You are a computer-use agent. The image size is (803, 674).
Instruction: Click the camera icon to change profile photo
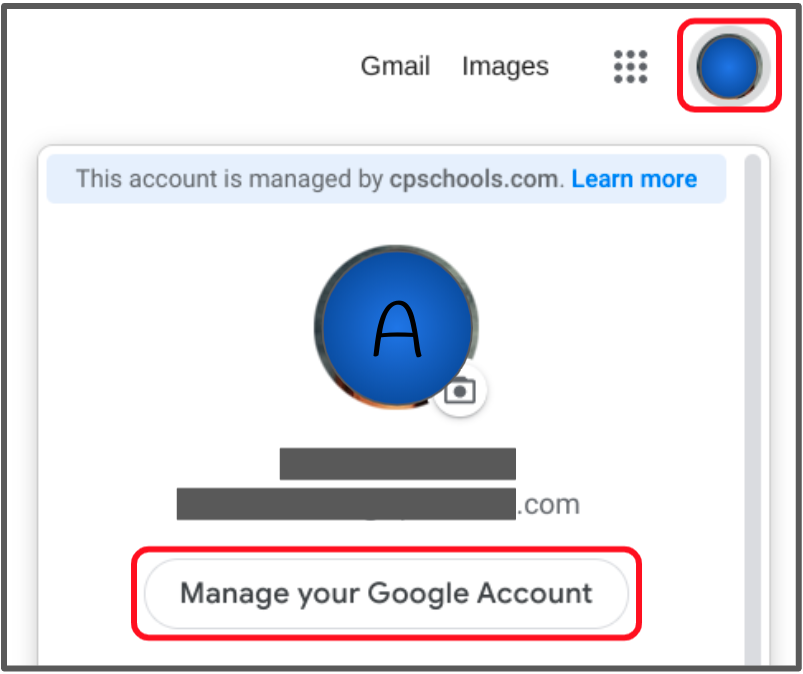coord(459,392)
